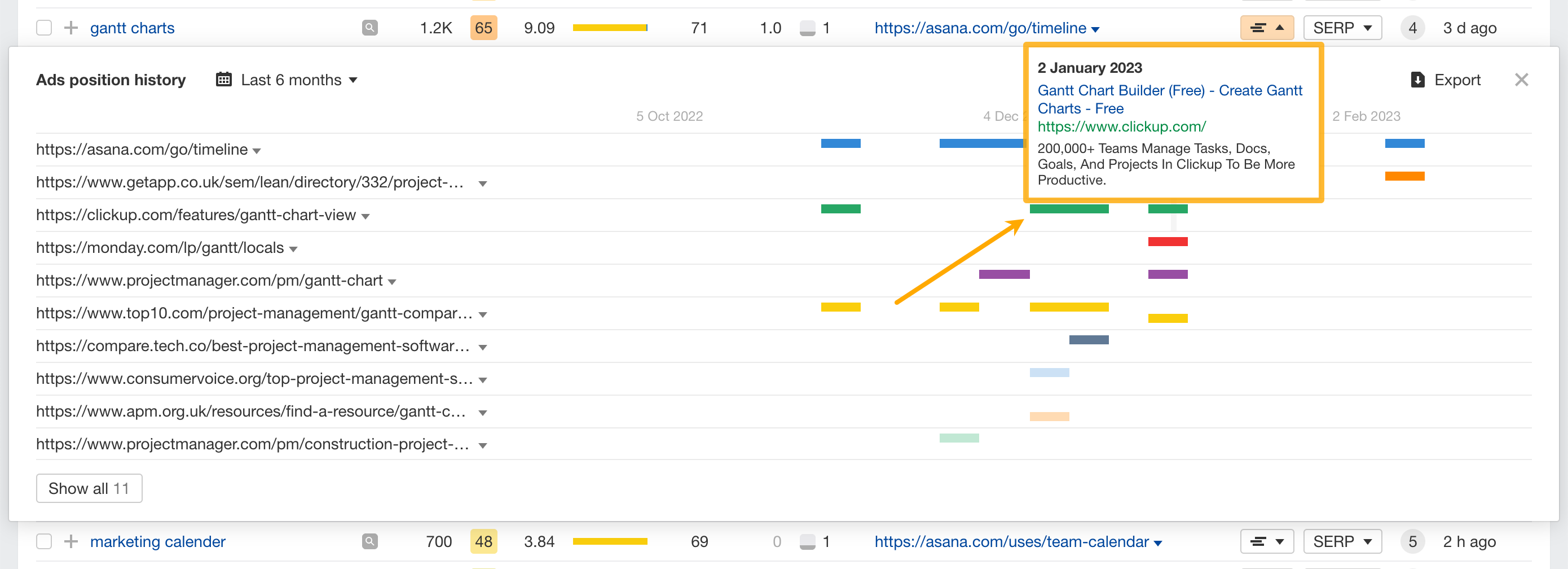The width and height of the screenshot is (1568, 569).
Task: Click the 65 difficulty badge
Action: point(483,28)
